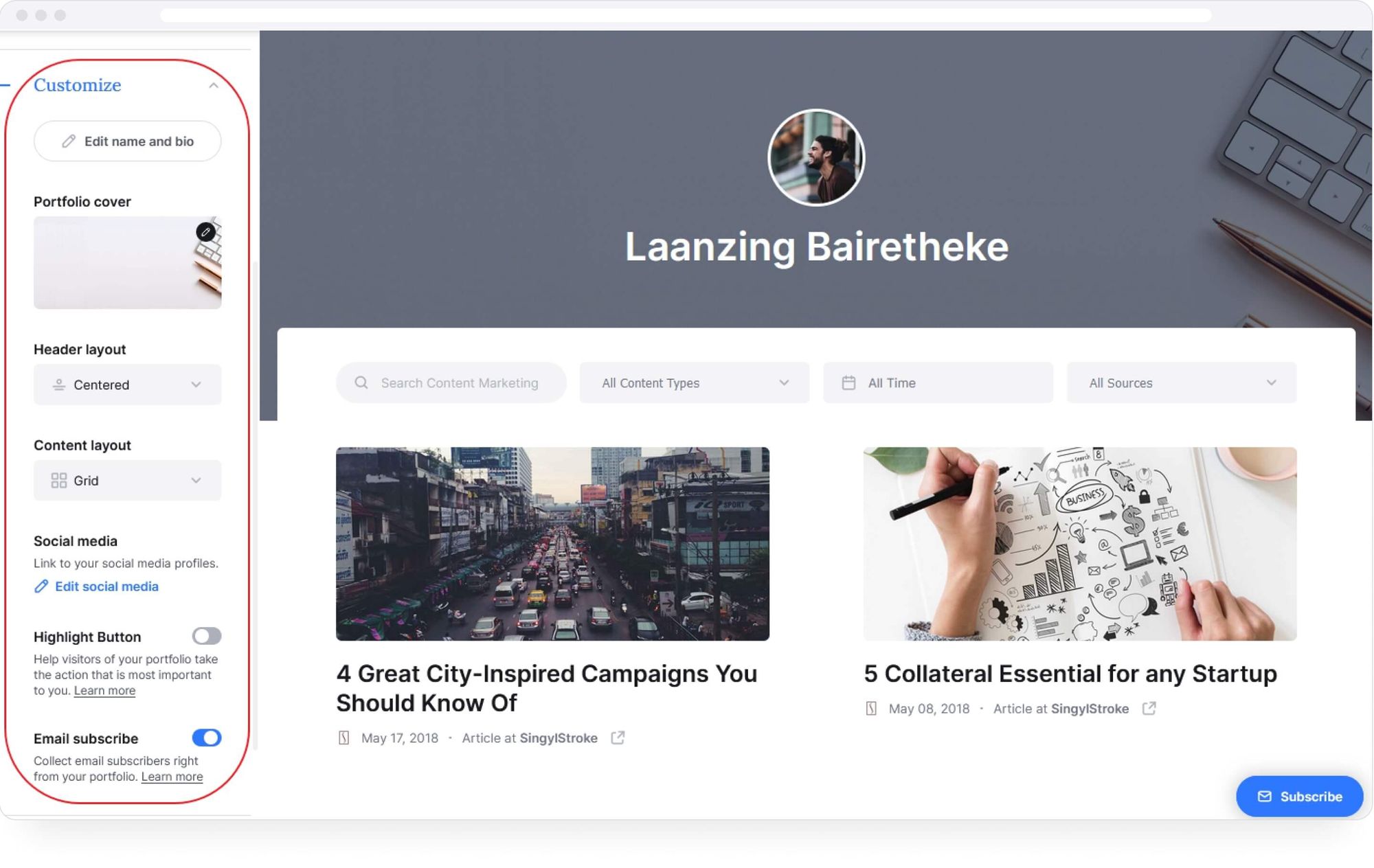The image size is (1374, 868).
Task: Open Learn more link under Email subscribe
Action: pyautogui.click(x=172, y=777)
